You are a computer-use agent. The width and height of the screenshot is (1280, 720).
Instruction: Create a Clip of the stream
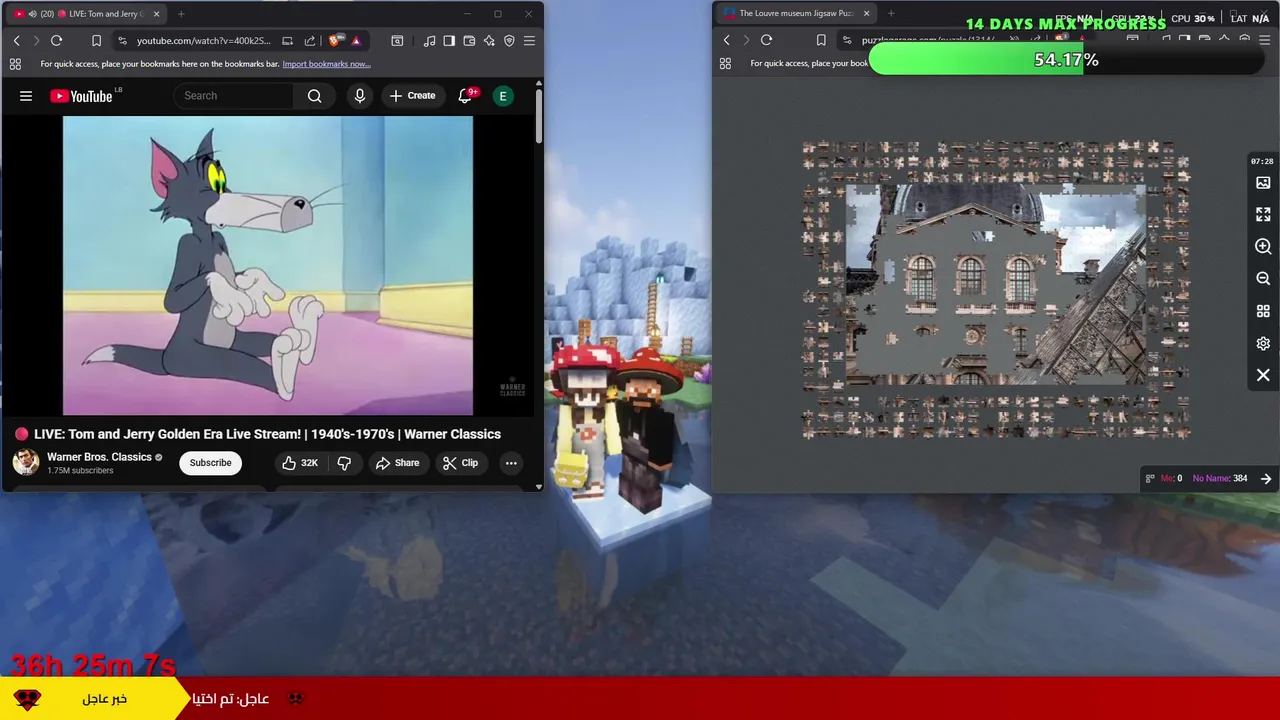tap(460, 463)
